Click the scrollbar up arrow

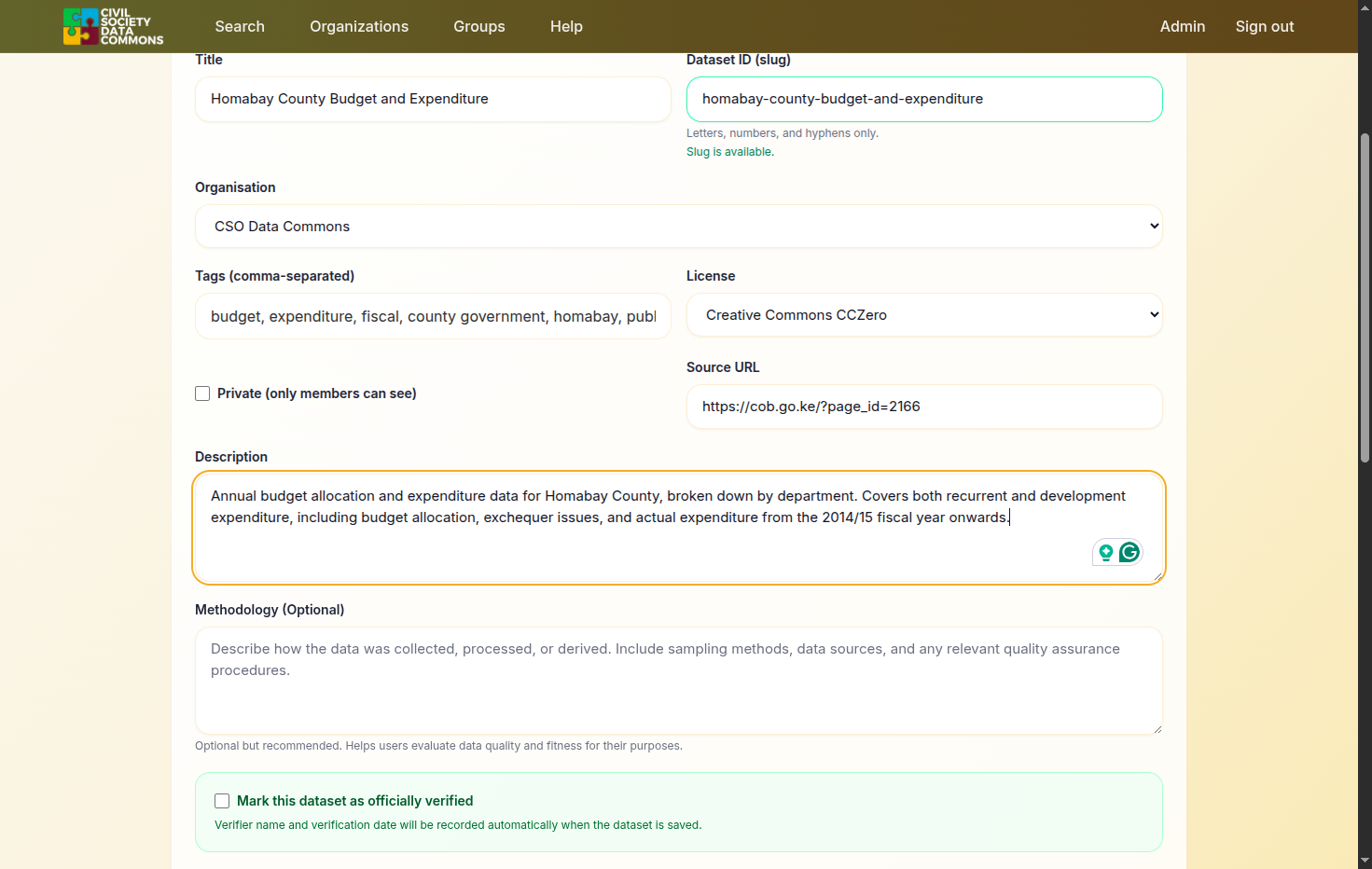point(1365,7)
